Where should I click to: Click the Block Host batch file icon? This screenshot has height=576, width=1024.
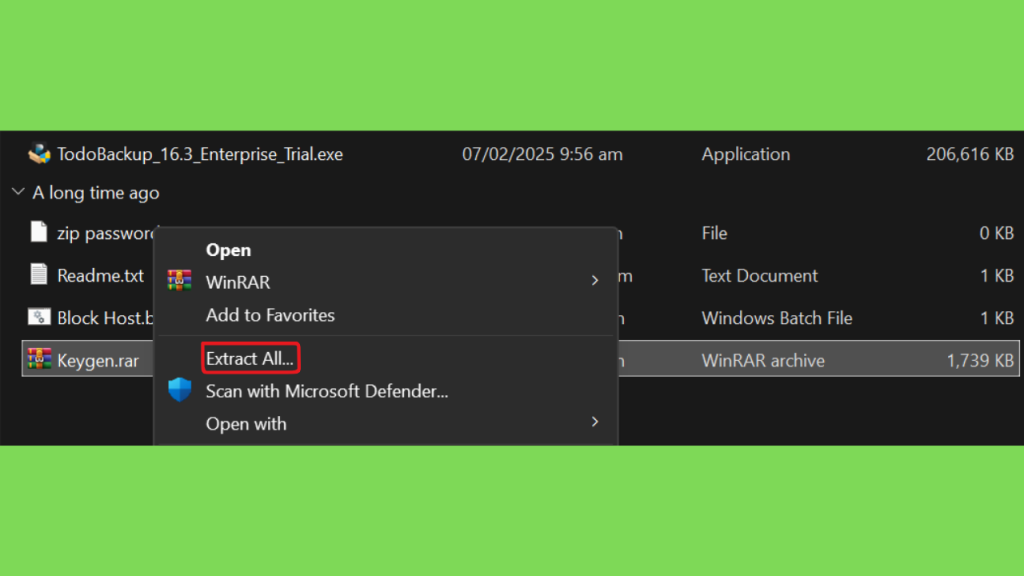point(39,317)
